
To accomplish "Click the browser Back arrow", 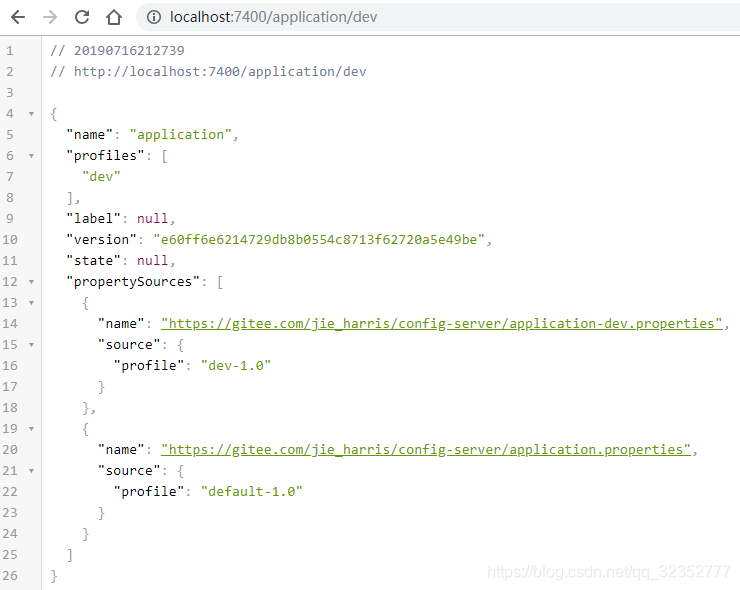I will point(18,17).
